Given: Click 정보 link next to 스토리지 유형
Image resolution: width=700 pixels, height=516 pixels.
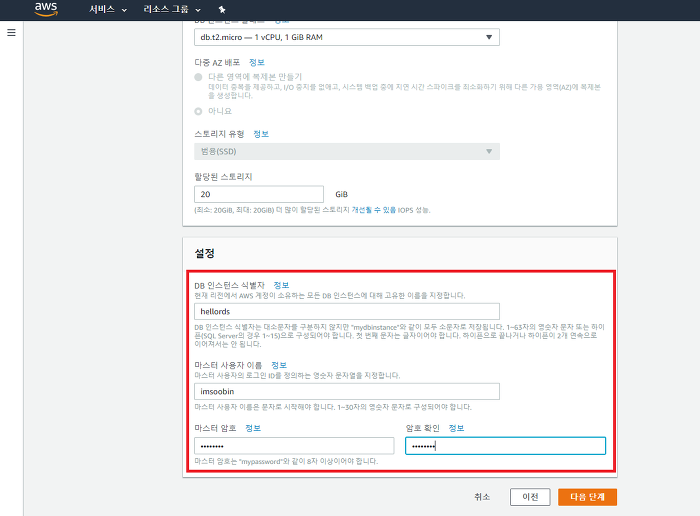Looking at the screenshot, I should point(261,134).
